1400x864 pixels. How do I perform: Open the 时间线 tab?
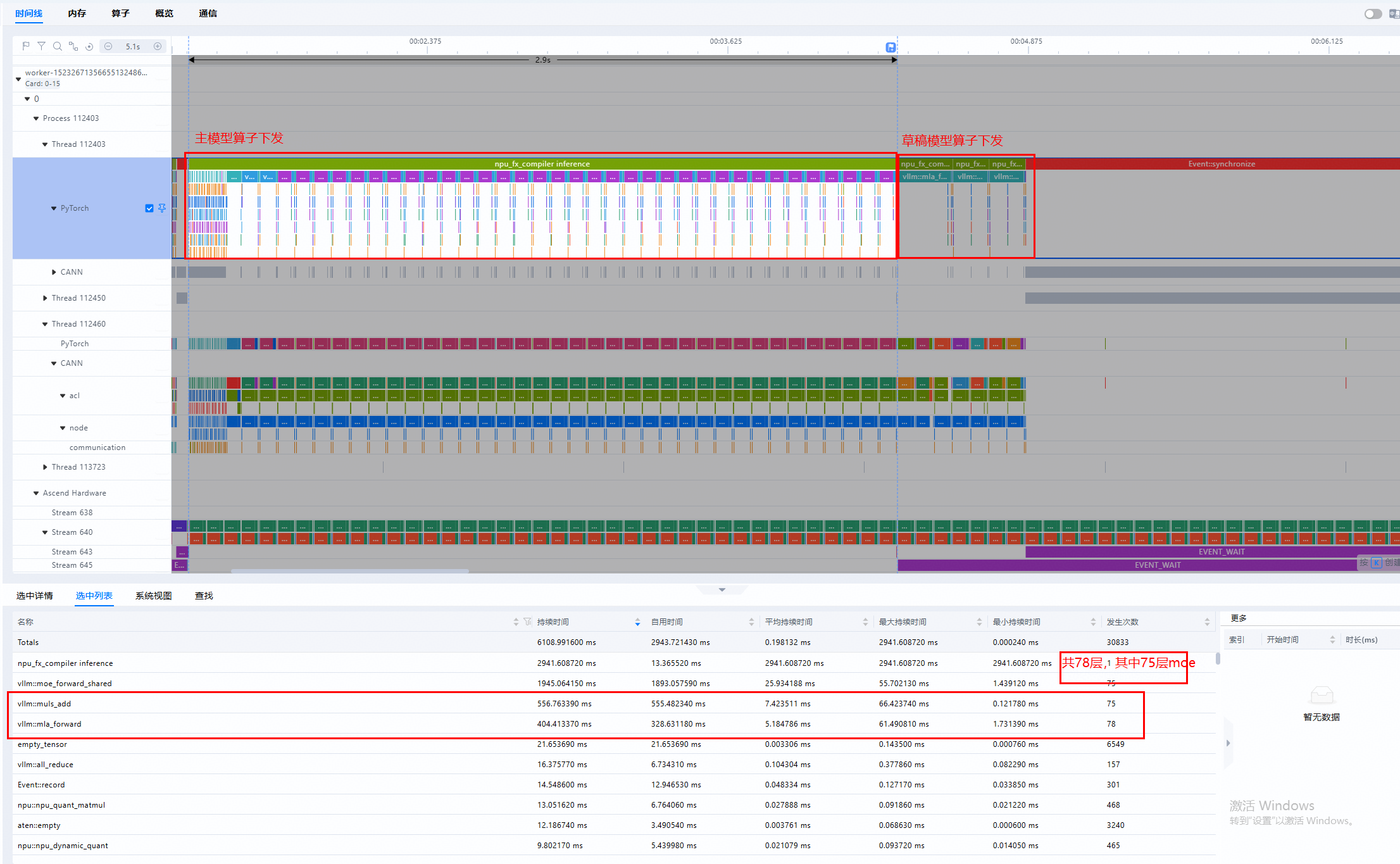point(29,13)
